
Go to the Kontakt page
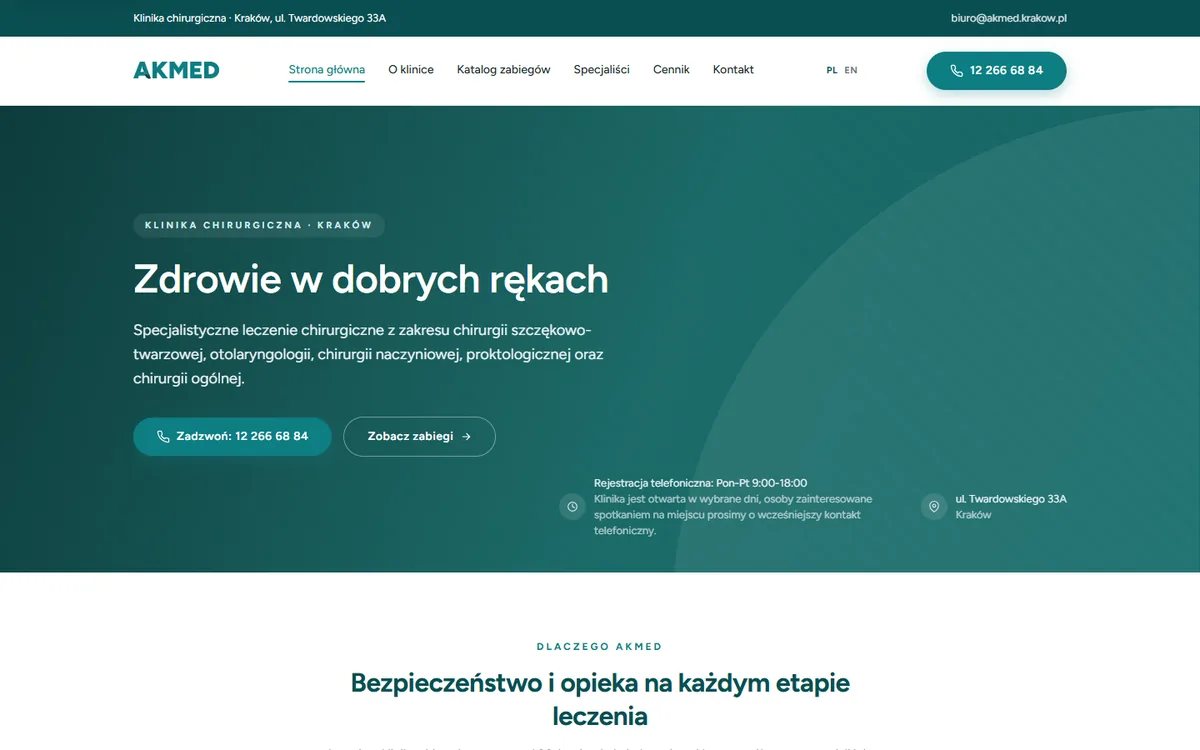coord(733,70)
